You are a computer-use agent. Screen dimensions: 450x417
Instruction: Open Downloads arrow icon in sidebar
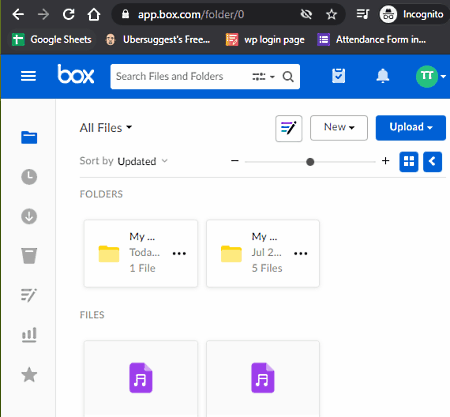click(x=29, y=216)
